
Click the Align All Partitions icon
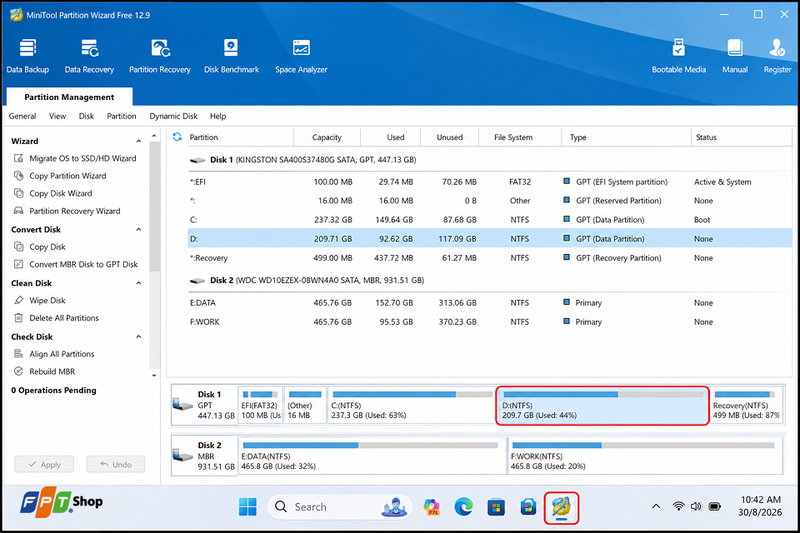click(18, 353)
